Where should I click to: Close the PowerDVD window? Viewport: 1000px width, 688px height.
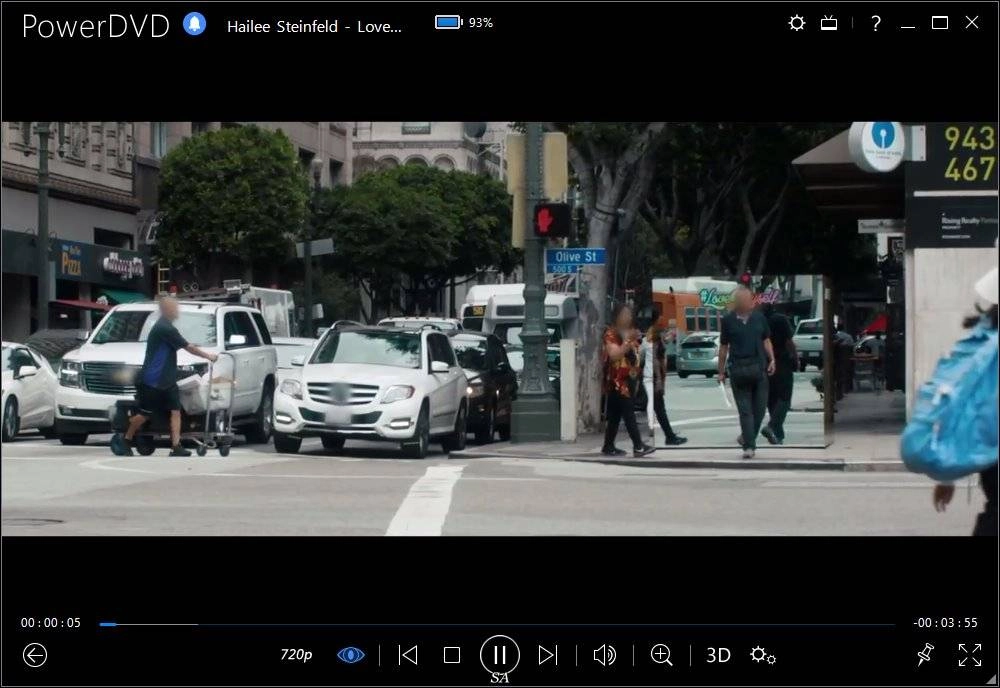971,22
